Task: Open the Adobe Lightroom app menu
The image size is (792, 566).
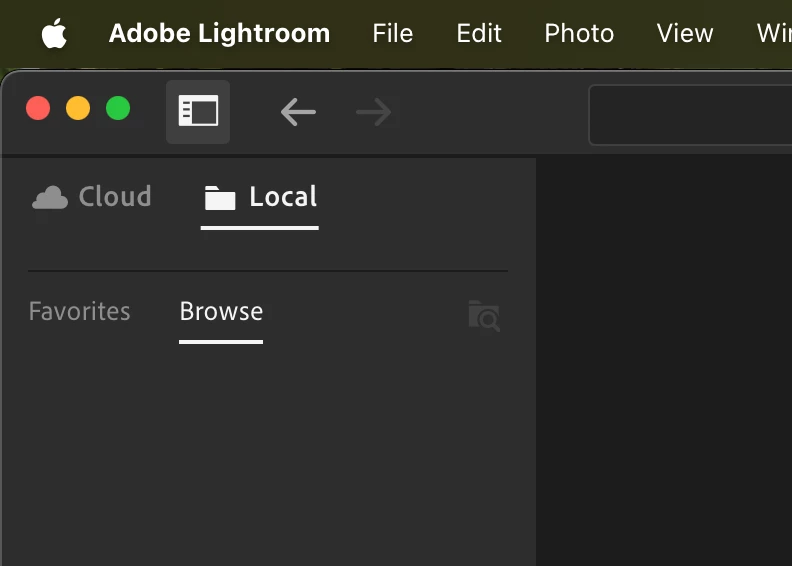Action: 219,33
